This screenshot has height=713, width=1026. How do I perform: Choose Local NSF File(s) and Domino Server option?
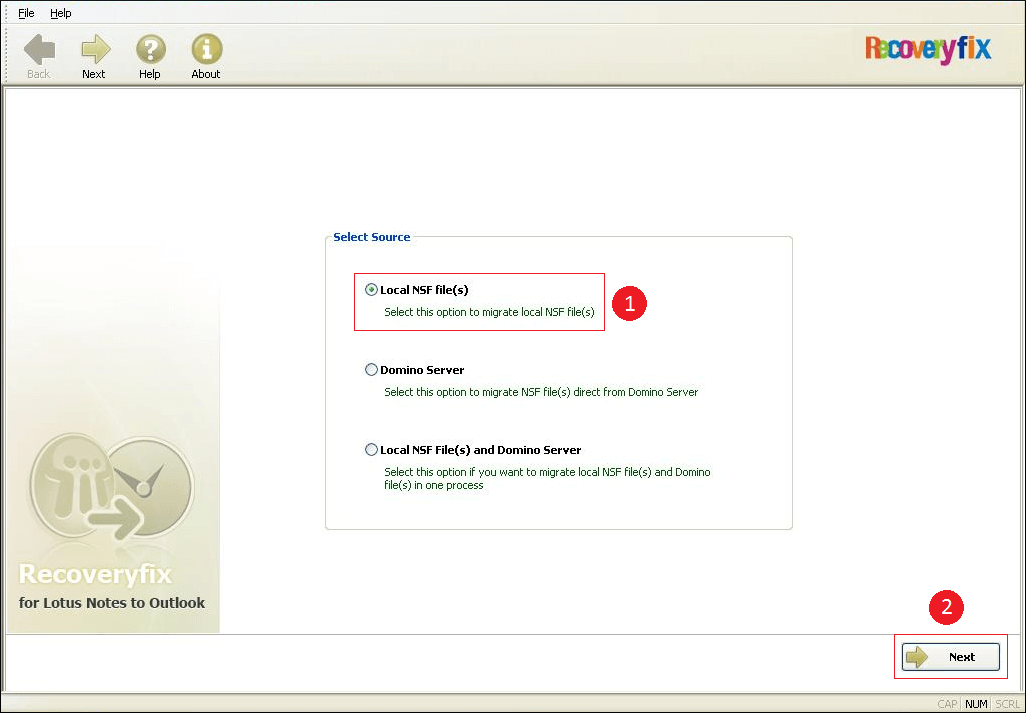371,449
